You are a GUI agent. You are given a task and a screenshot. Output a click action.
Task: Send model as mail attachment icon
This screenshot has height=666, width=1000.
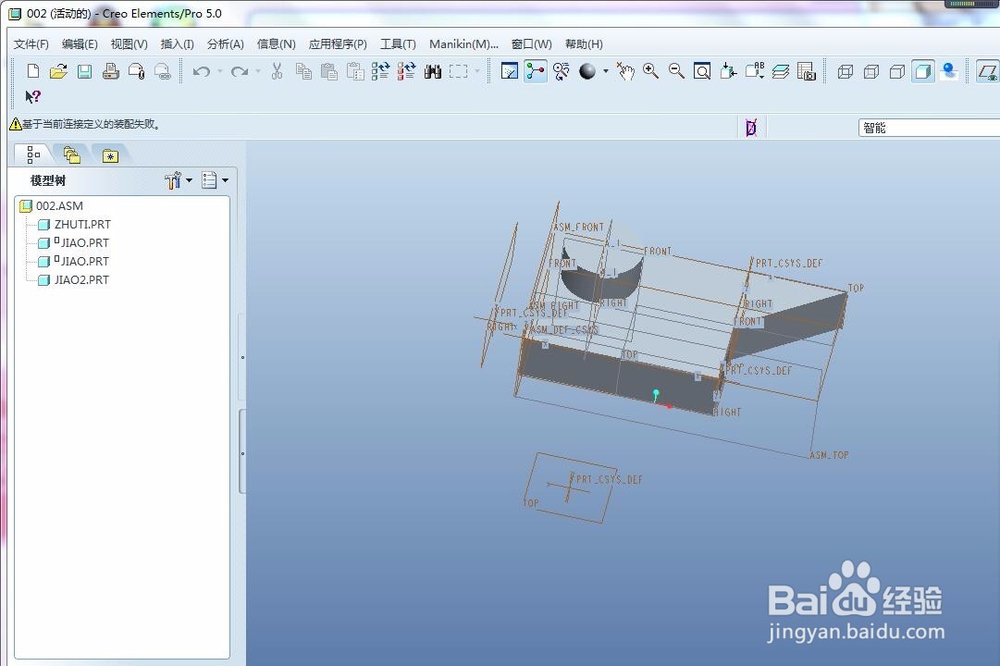136,71
